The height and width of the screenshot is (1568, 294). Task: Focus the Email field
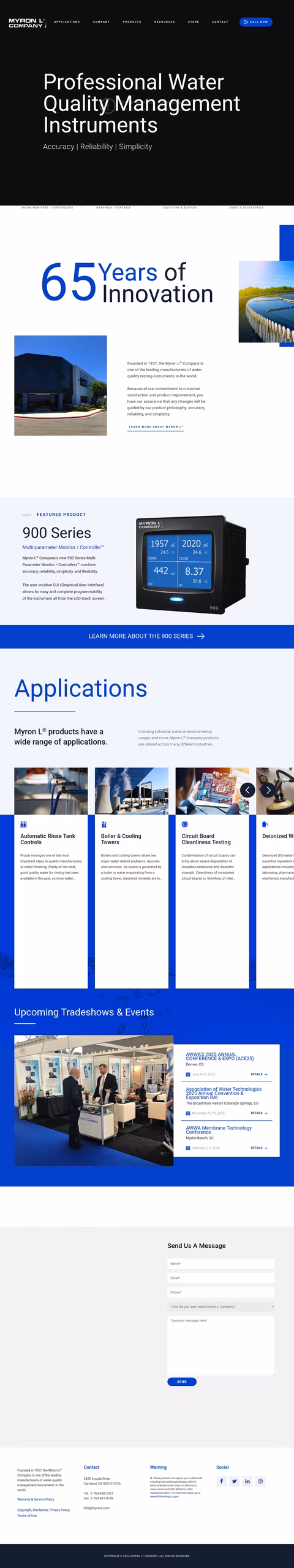[221, 1278]
